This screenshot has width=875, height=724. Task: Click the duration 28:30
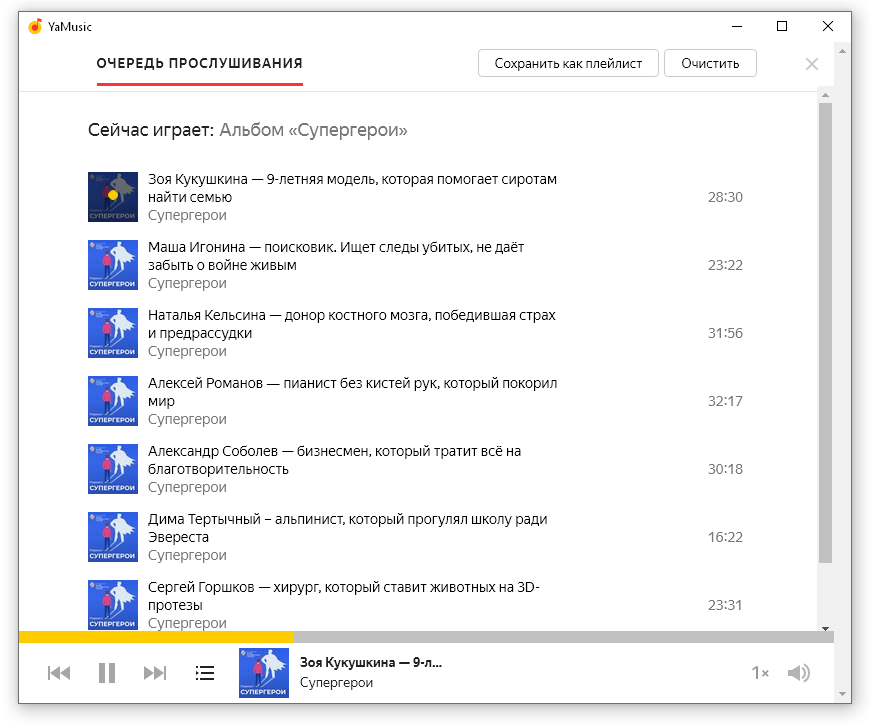[725, 197]
